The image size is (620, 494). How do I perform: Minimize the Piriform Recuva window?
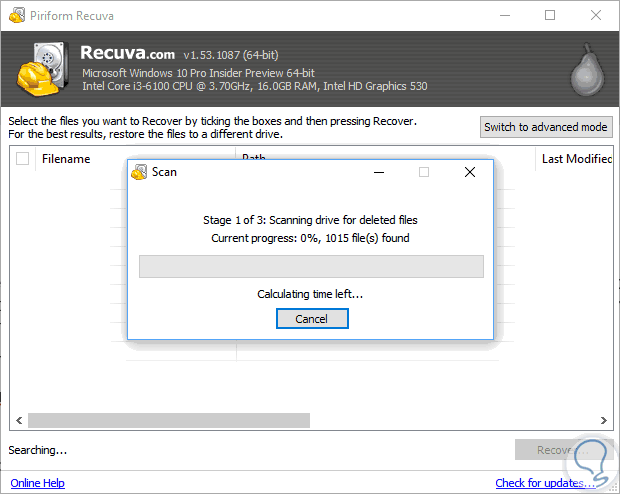pos(505,15)
